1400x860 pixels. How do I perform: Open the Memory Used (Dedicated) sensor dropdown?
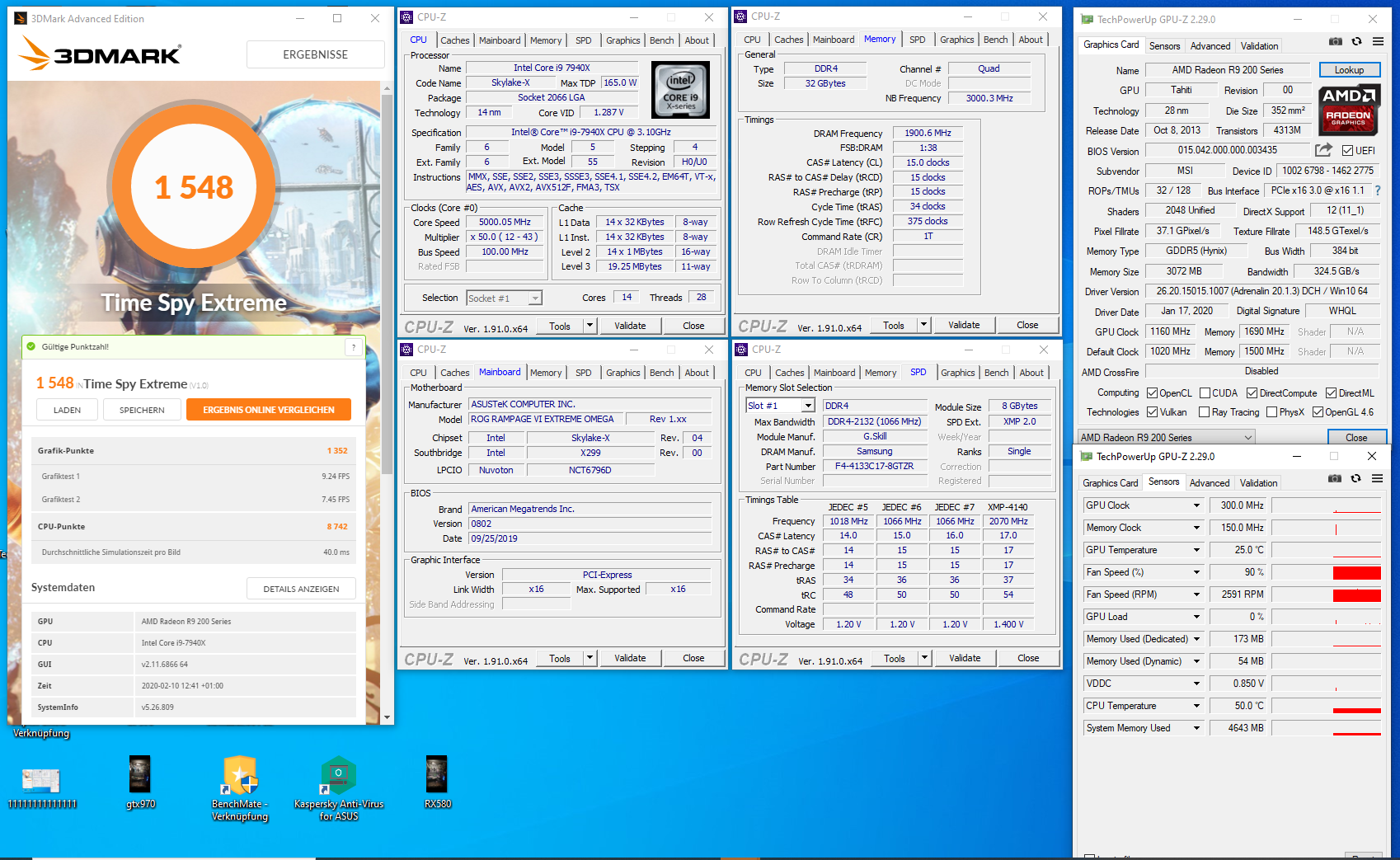tap(1196, 639)
